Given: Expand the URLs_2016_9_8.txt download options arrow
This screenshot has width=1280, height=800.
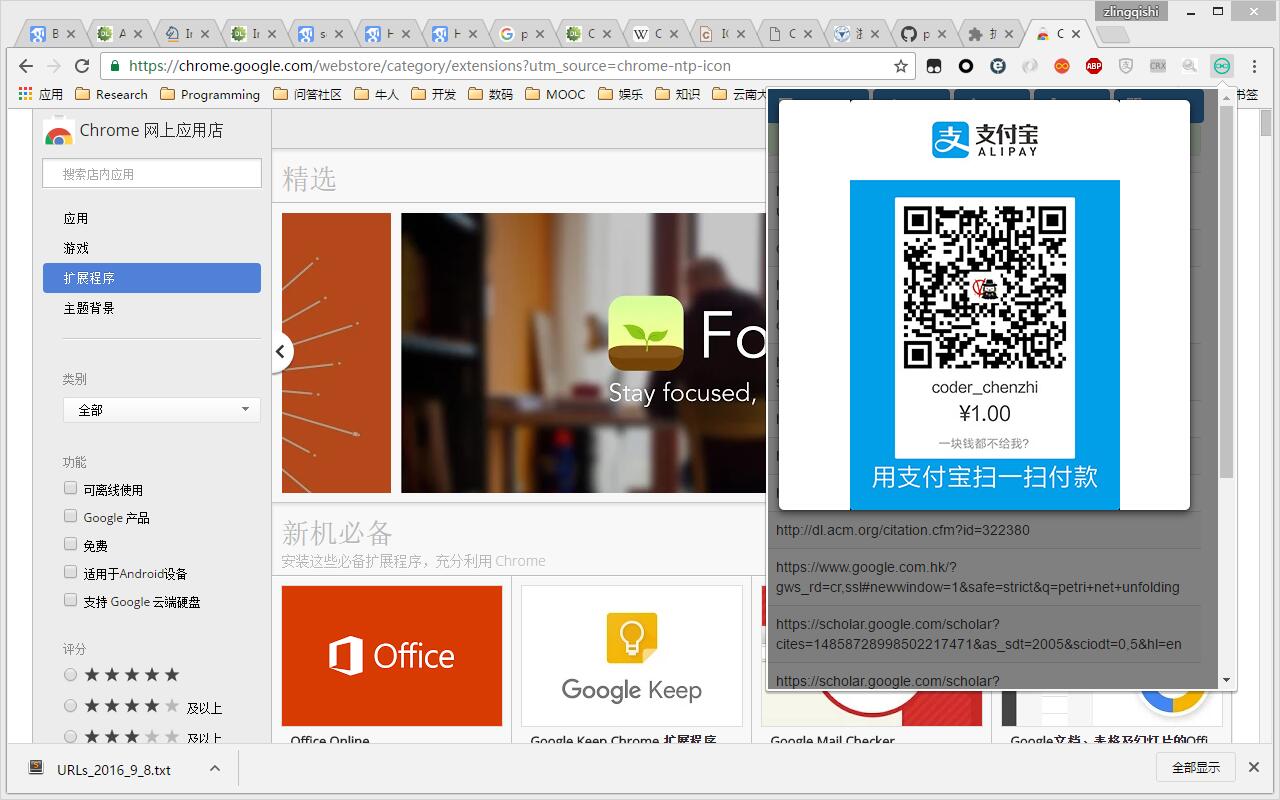Looking at the screenshot, I should pyautogui.click(x=214, y=768).
